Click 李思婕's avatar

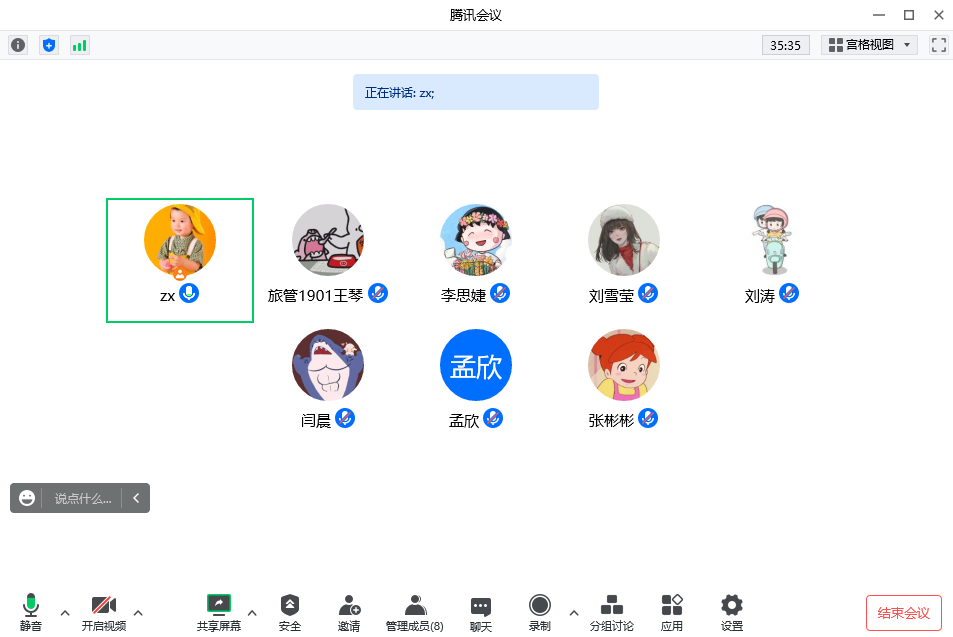coord(476,240)
